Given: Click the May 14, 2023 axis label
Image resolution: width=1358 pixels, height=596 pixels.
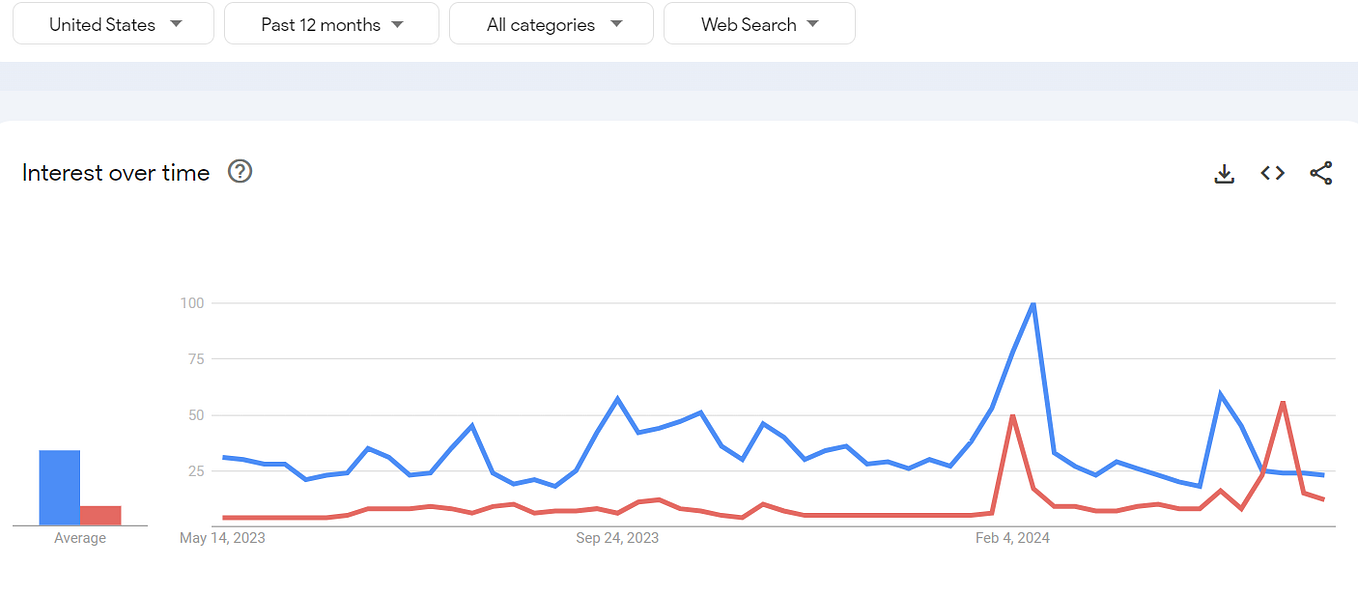Looking at the screenshot, I should tap(222, 538).
